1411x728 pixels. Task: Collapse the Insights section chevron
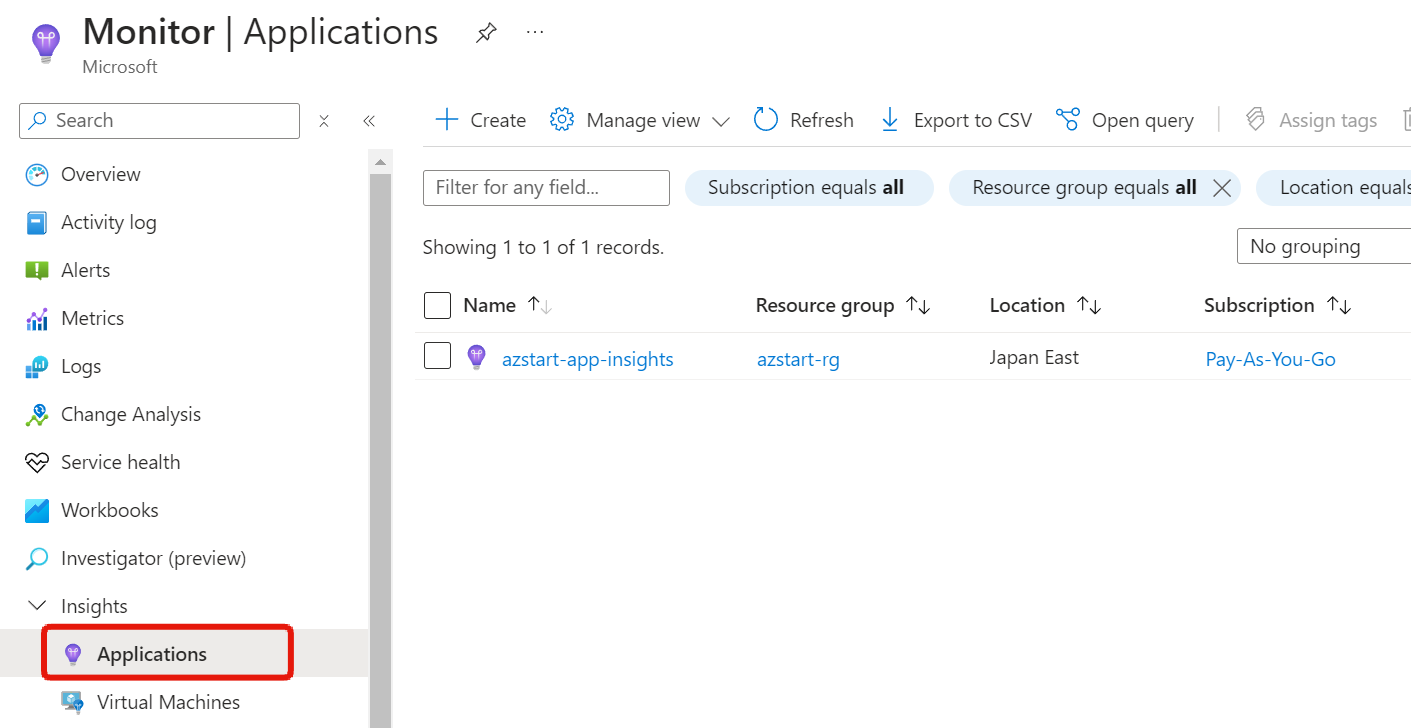[37, 606]
